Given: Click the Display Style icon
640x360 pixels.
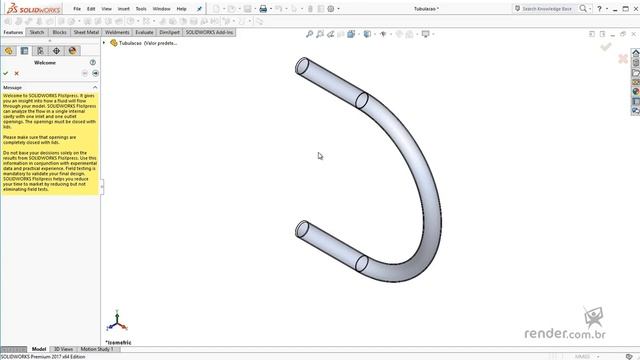Looking at the screenshot, I should click(x=367, y=34).
